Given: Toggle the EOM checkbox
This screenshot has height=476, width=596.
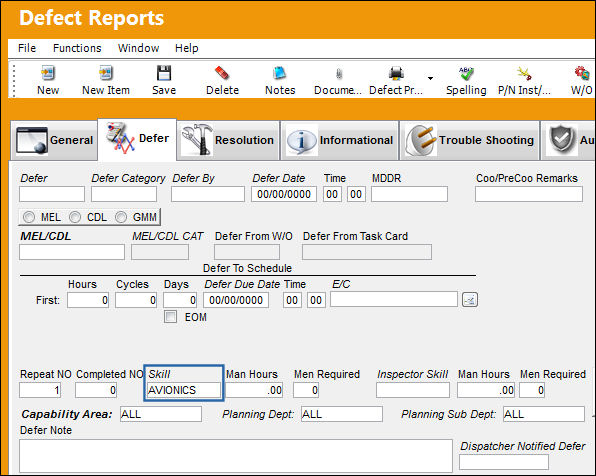Looking at the screenshot, I should point(170,317).
